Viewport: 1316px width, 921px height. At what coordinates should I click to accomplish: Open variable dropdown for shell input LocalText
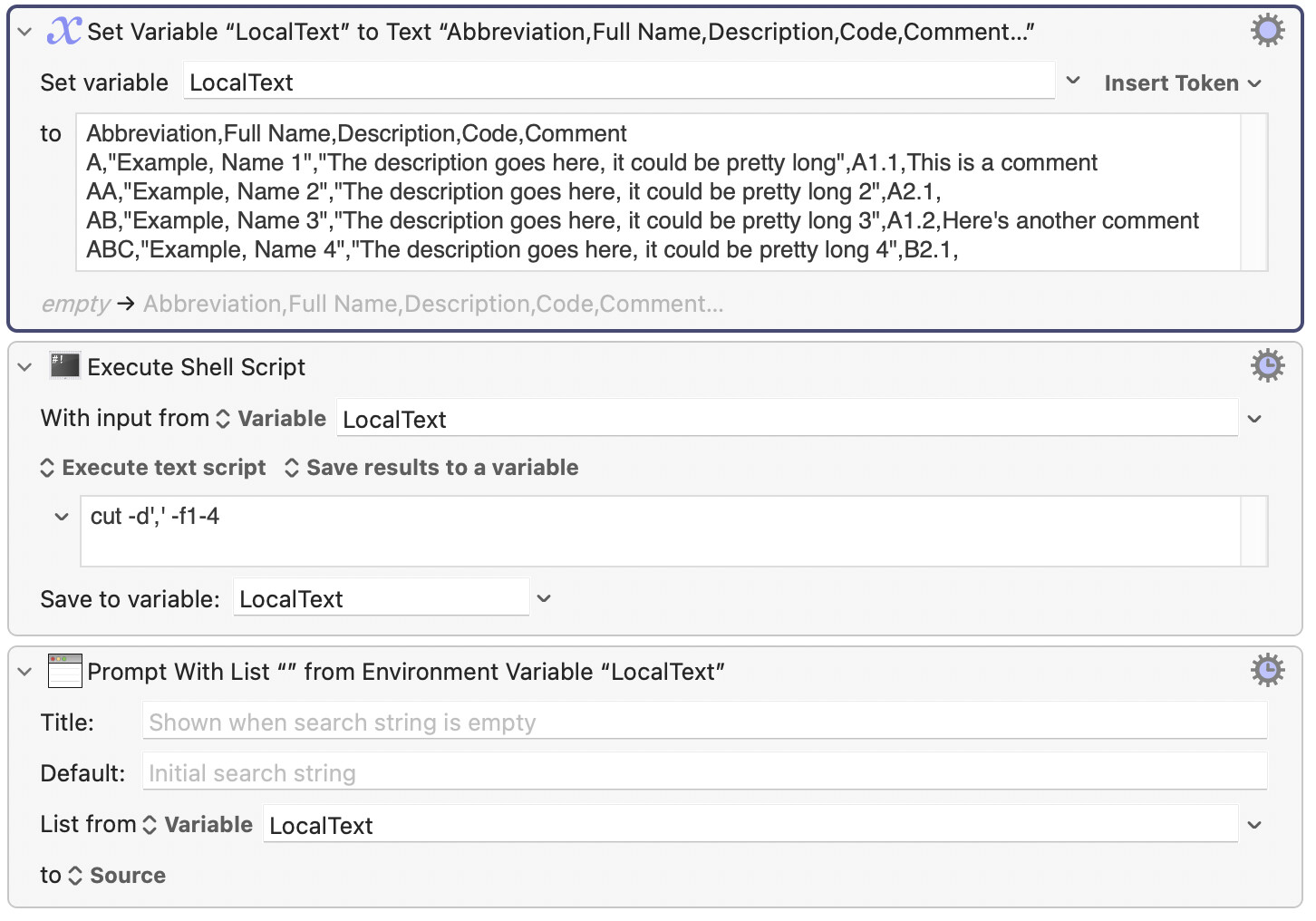tap(1254, 419)
